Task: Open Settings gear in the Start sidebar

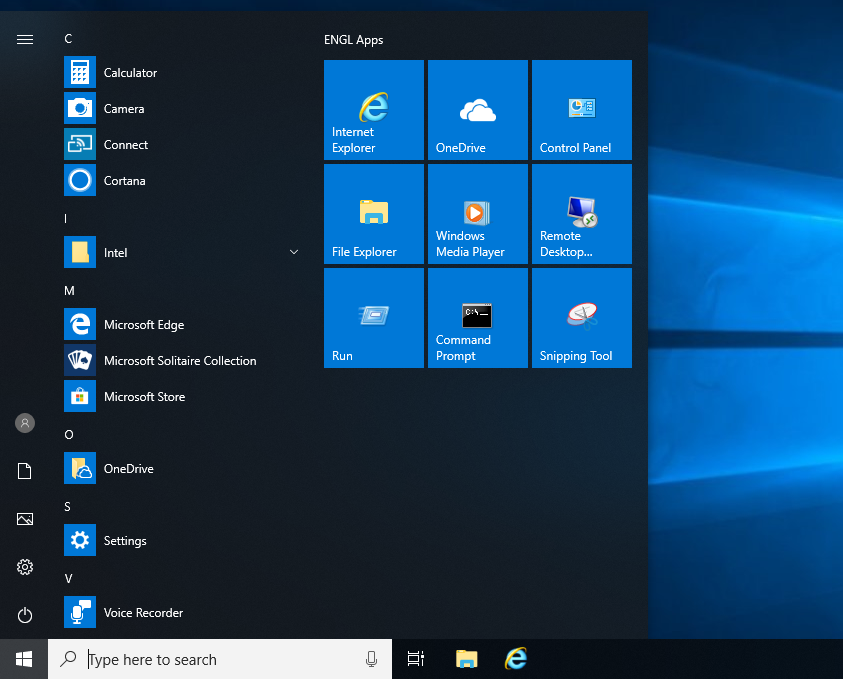Action: (x=25, y=567)
